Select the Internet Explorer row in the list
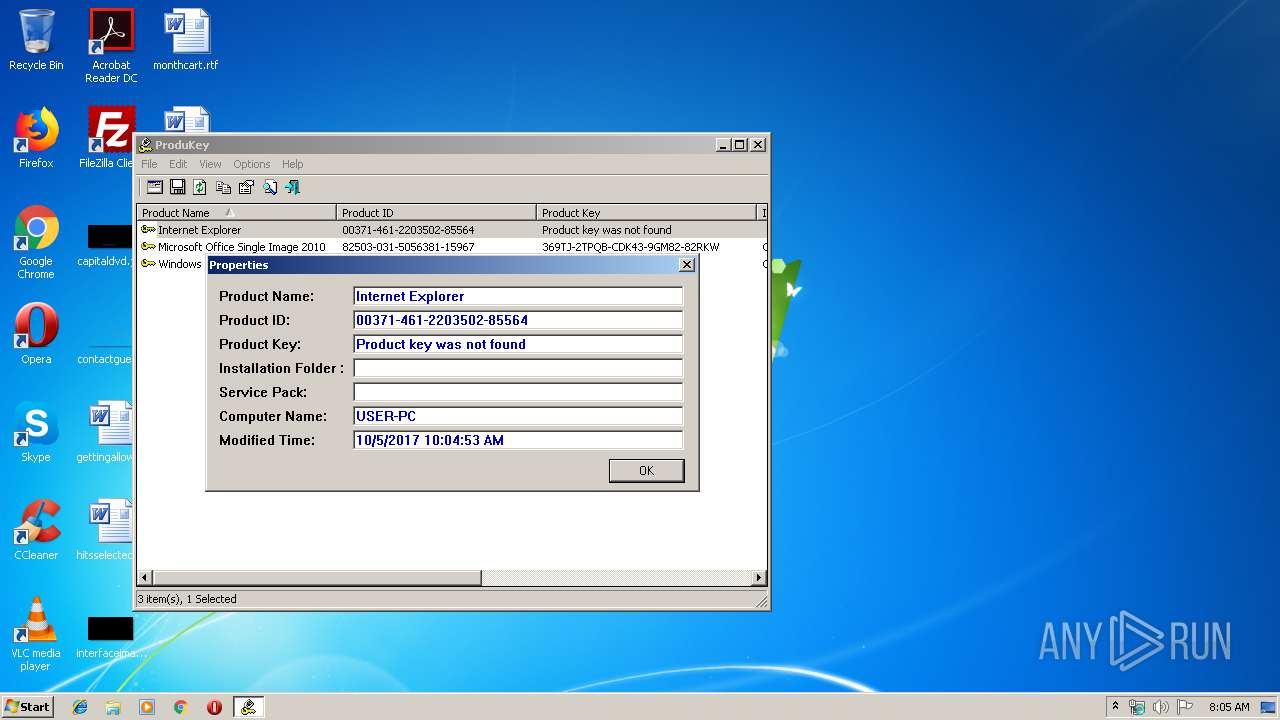1280x720 pixels. tap(452, 230)
